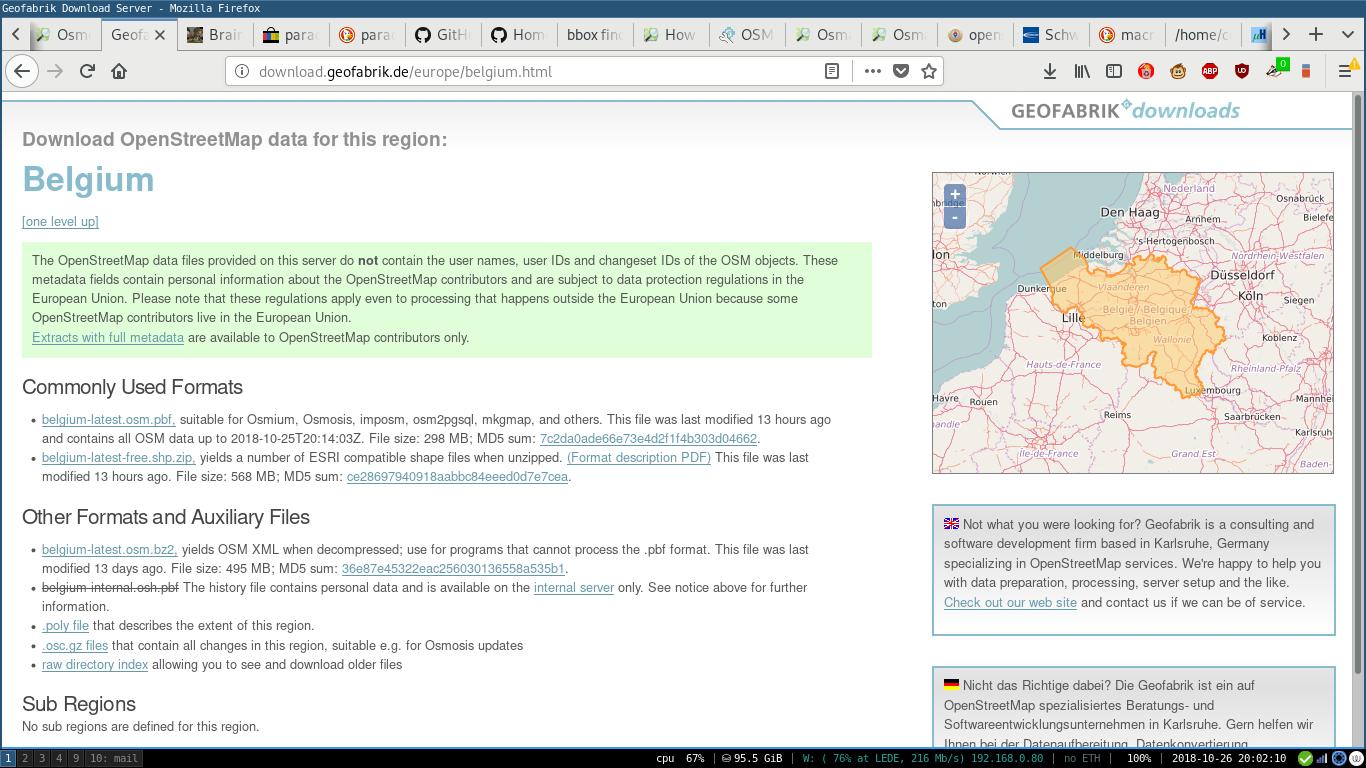Open a new tab with plus

click(1316, 34)
